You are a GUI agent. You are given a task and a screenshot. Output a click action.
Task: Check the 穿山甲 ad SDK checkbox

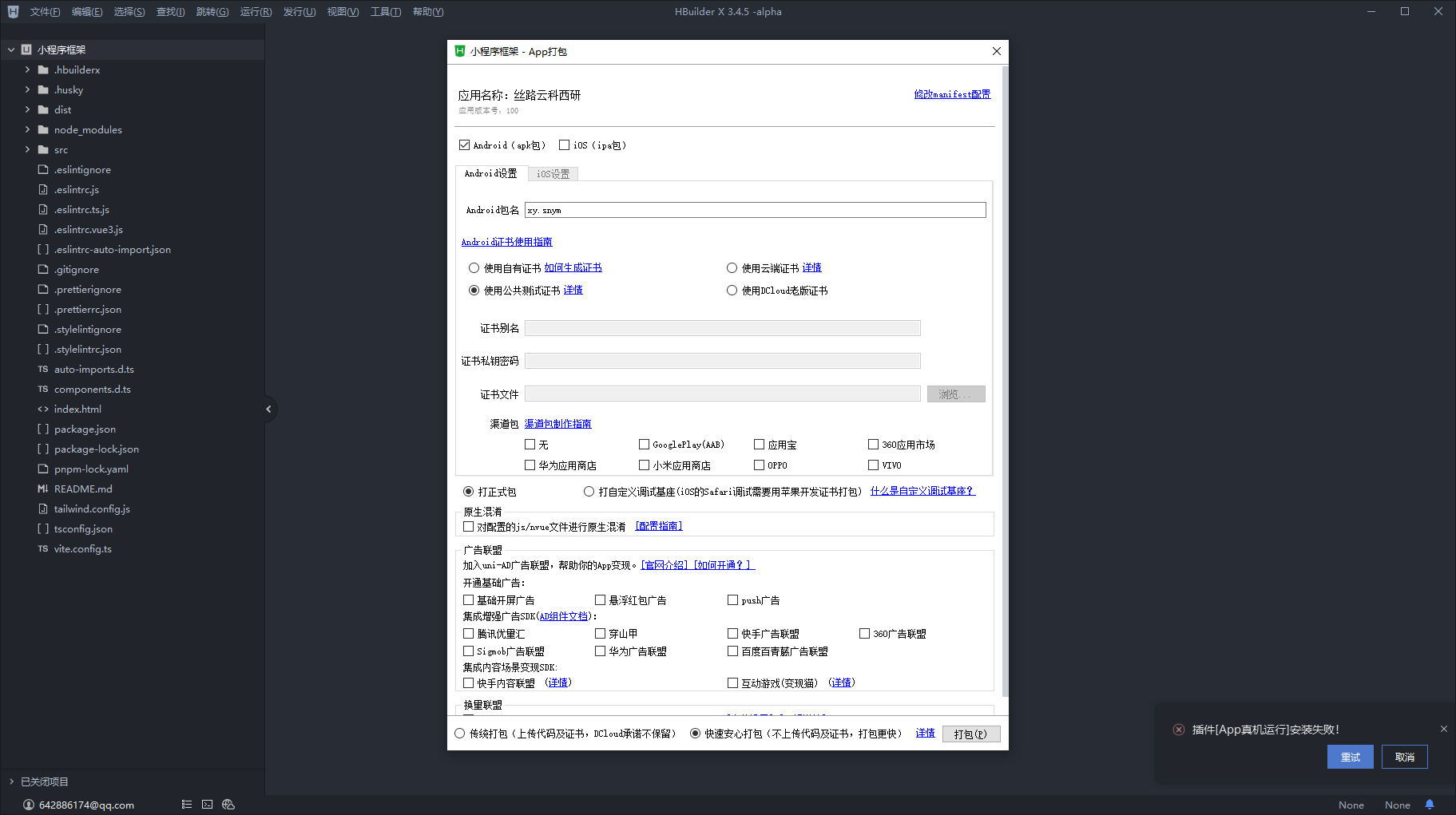[x=600, y=634]
